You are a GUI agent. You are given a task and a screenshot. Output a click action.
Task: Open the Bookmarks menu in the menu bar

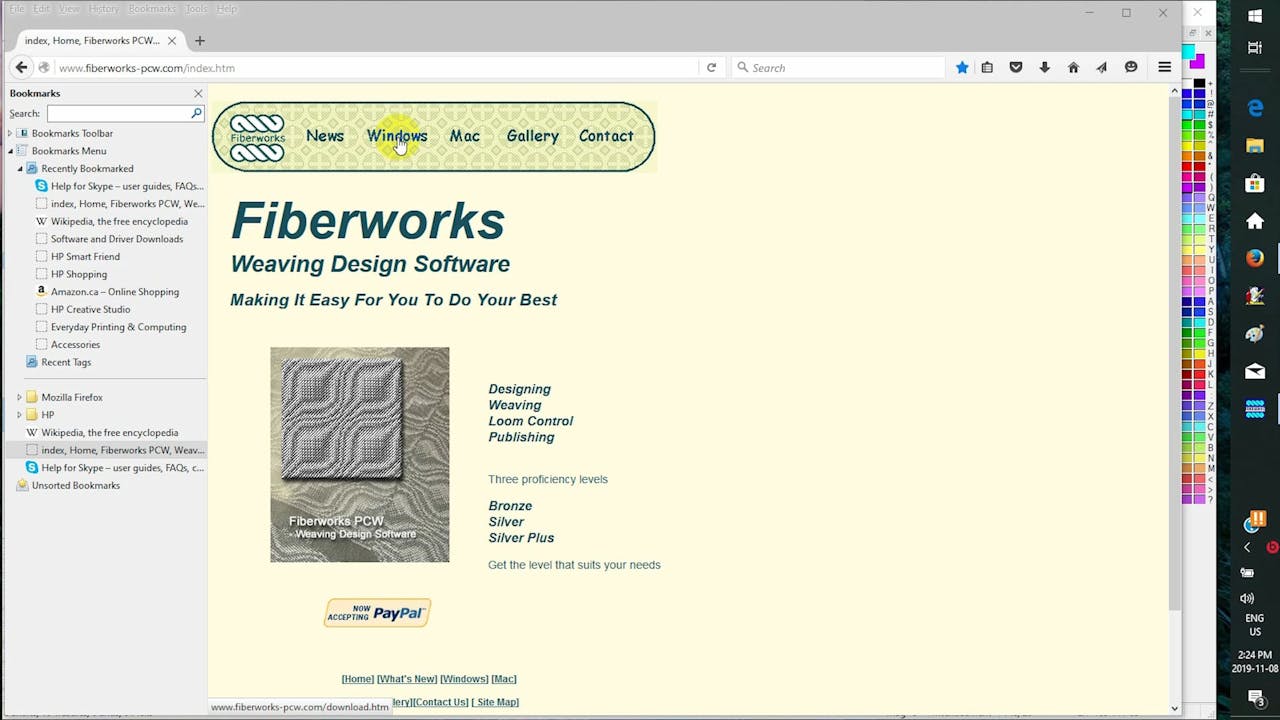151,8
